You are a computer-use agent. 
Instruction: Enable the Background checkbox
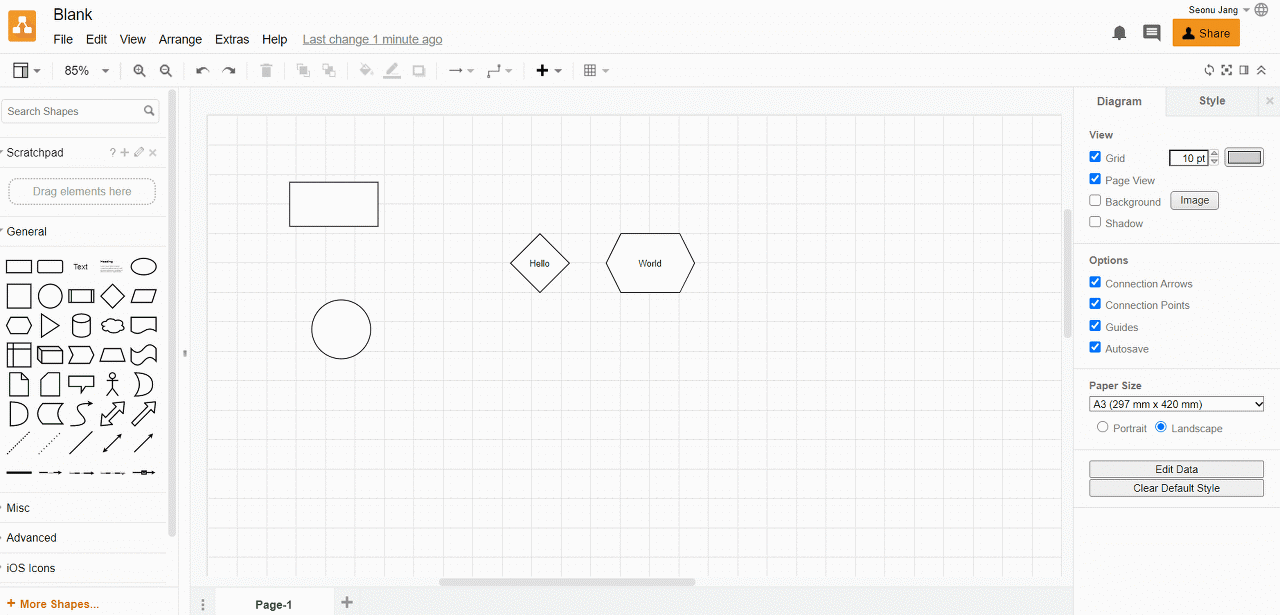pyautogui.click(x=1095, y=200)
